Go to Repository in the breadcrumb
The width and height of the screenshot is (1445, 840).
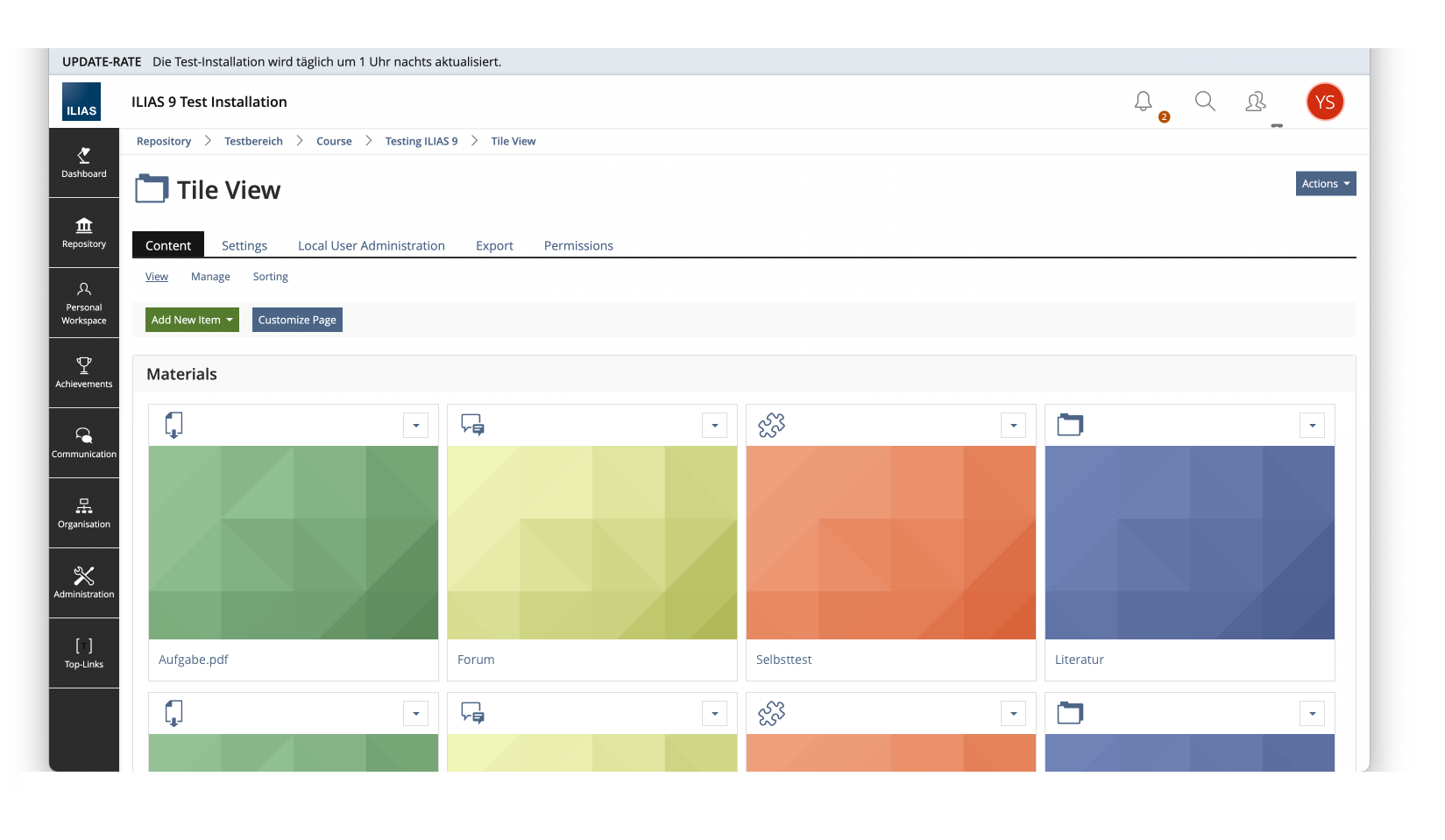(x=164, y=141)
